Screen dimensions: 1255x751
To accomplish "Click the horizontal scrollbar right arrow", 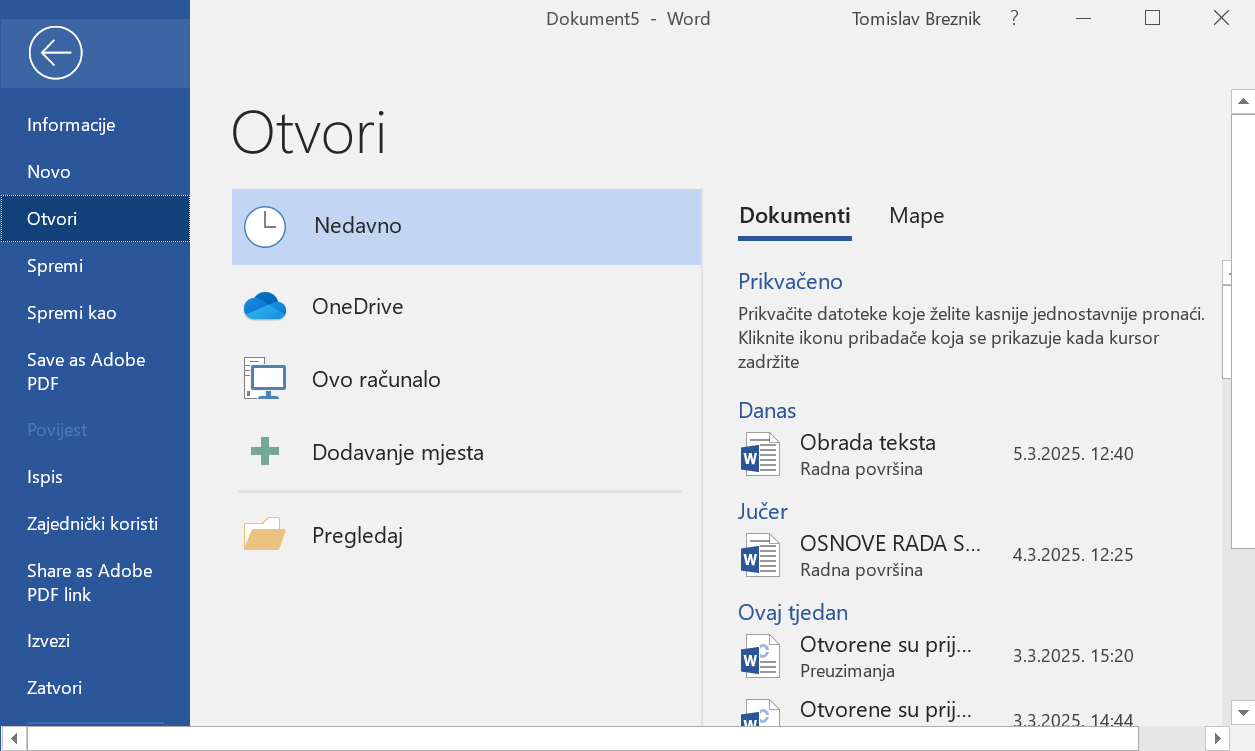I will click(x=1217, y=739).
